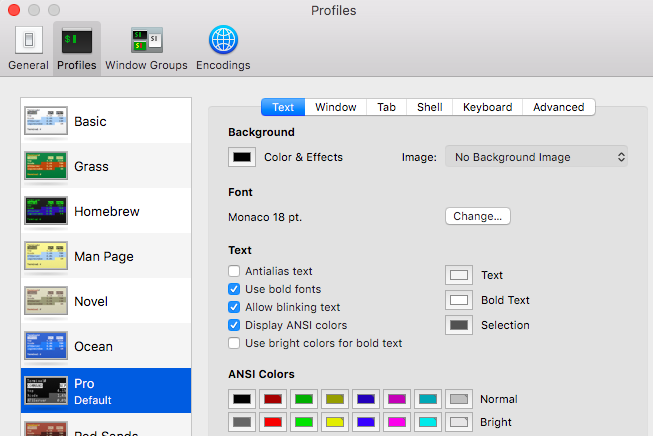
Task: Select the Ocean profile icon
Action: click(x=46, y=346)
